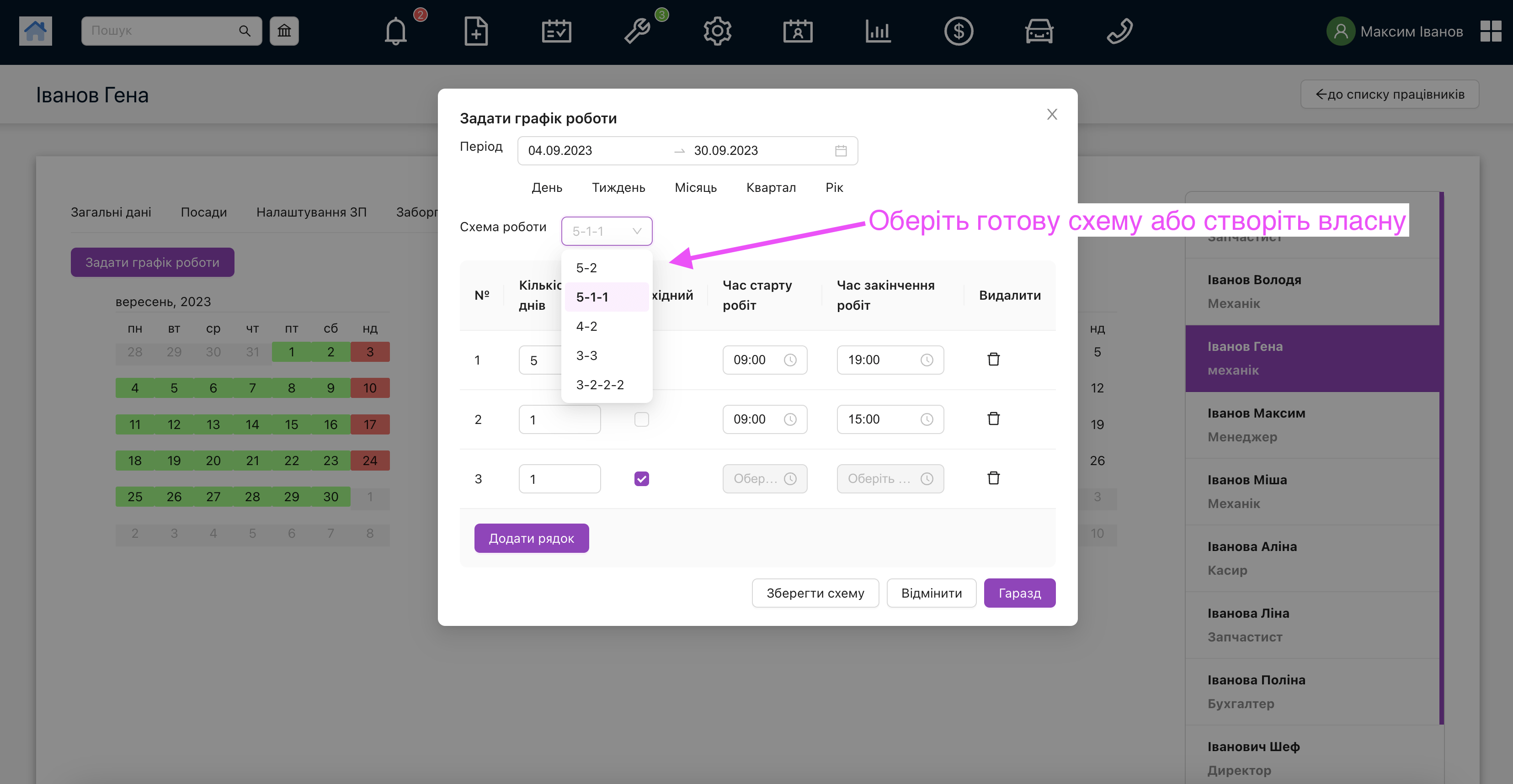Uncheck the day-off checkbox in row 3
The image size is (1513, 784).
tap(641, 479)
